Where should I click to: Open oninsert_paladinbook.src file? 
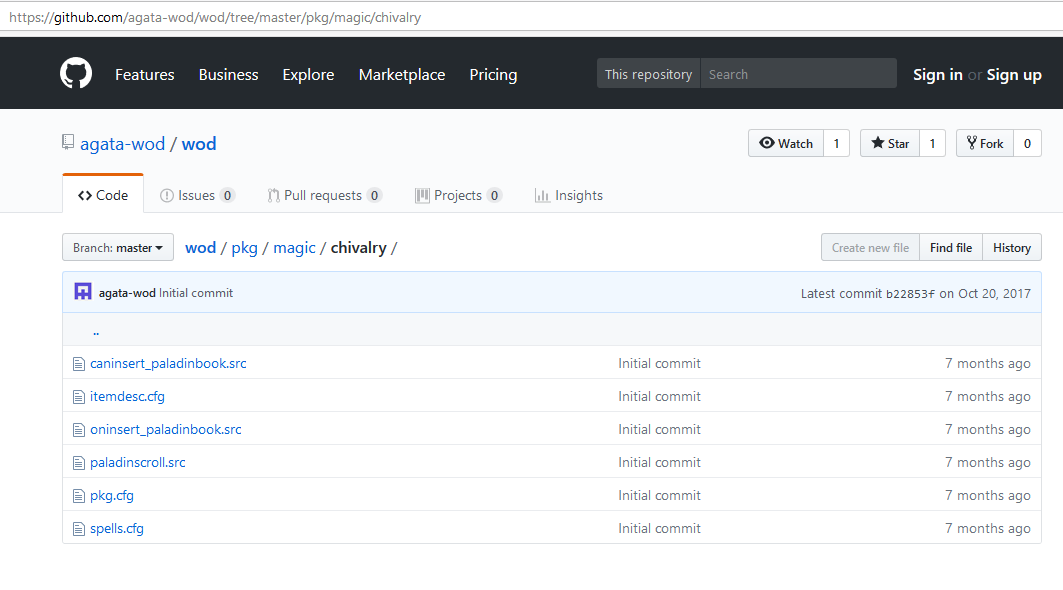165,429
